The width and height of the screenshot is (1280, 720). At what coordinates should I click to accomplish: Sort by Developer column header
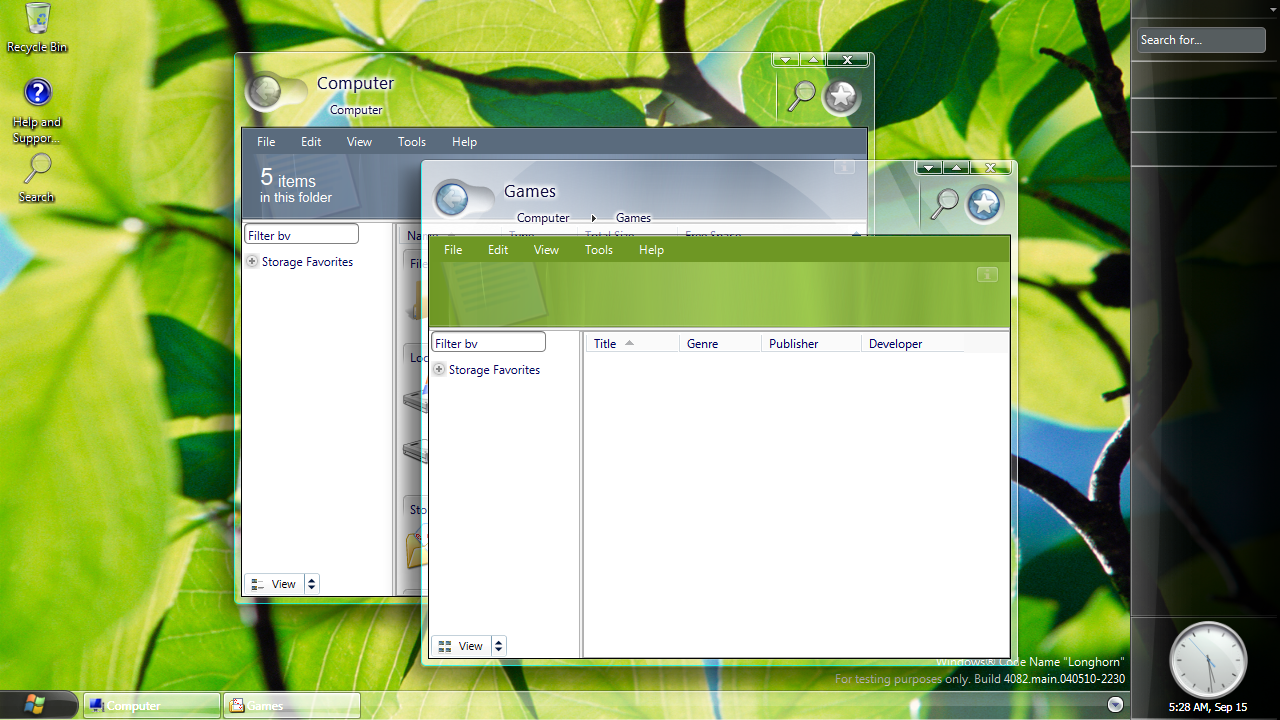(x=913, y=343)
